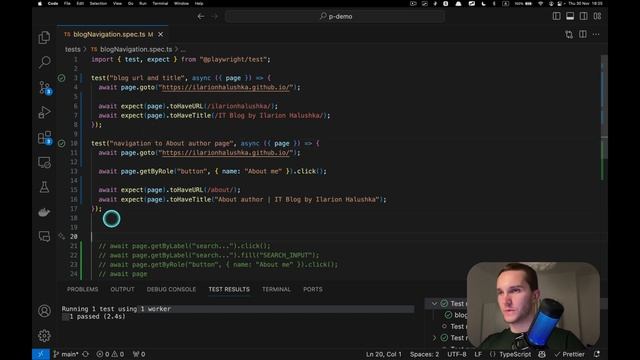640x360 pixels.
Task: Open the Docker whale view
Action: click(x=44, y=212)
